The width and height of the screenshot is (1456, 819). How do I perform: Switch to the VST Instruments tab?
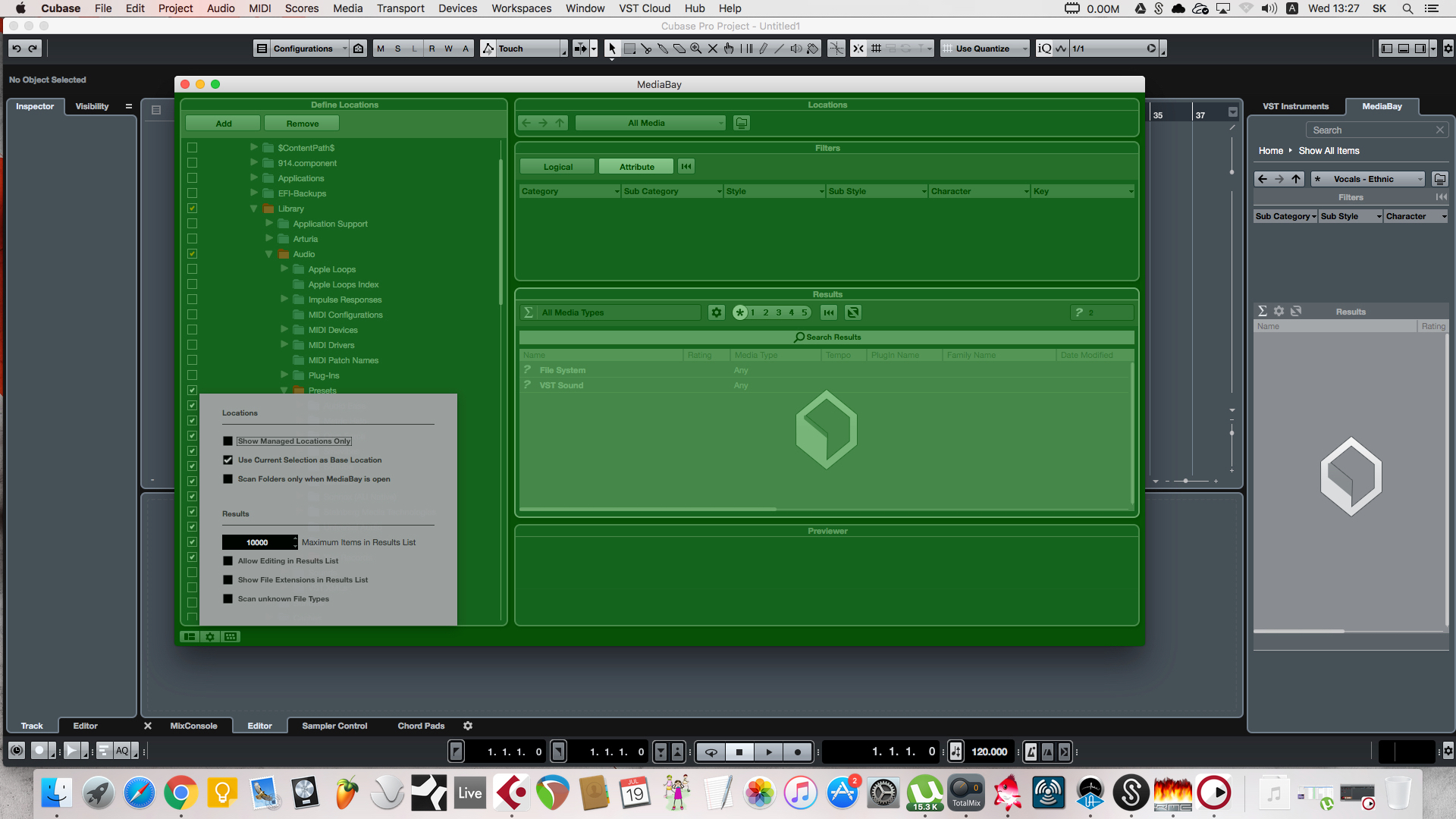(x=1295, y=106)
